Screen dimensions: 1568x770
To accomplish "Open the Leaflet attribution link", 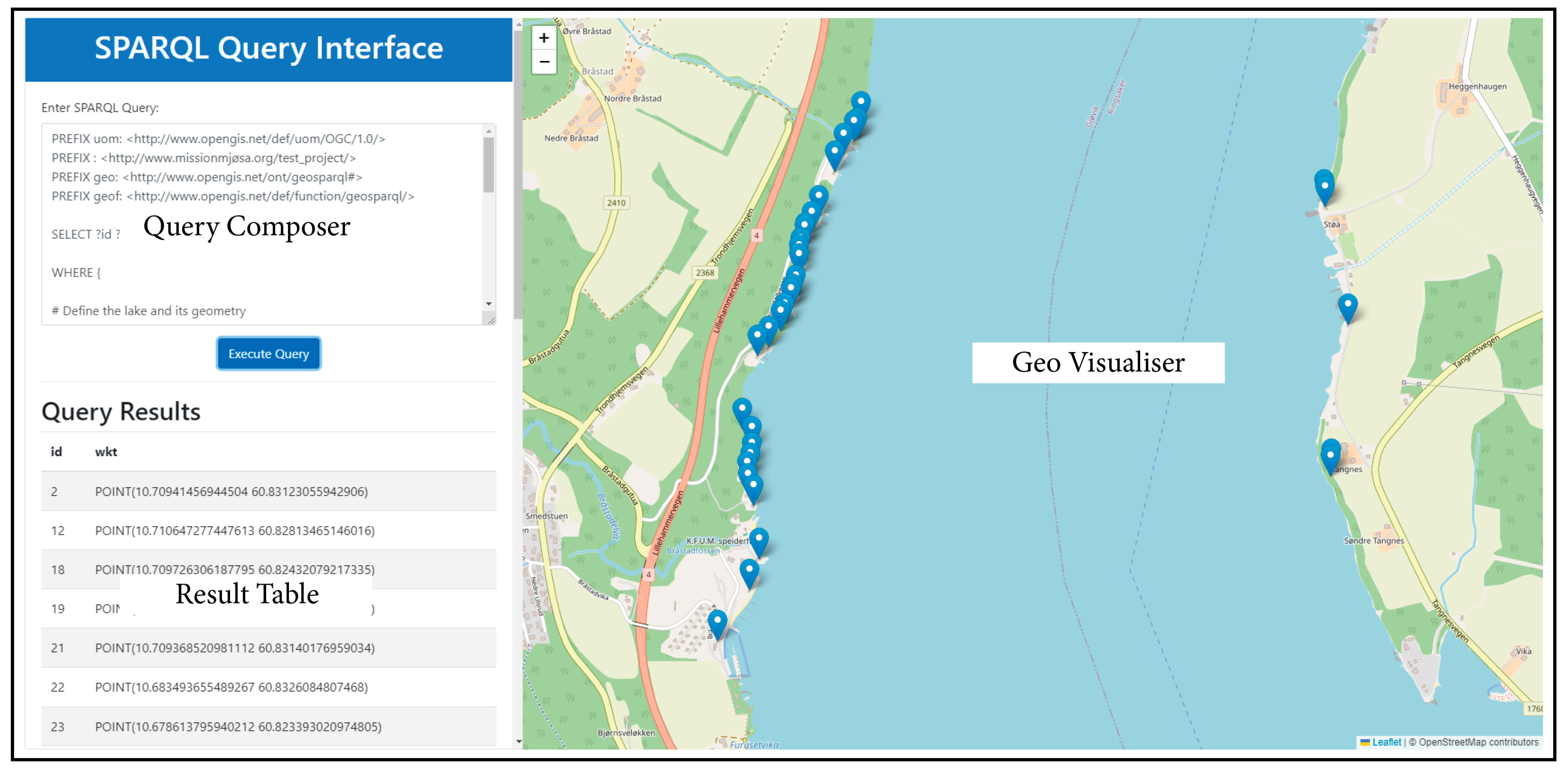I will [1386, 742].
